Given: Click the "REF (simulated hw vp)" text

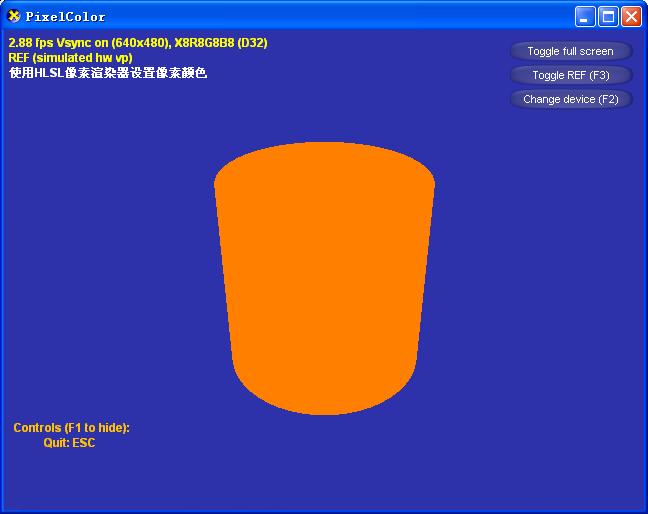Looking at the screenshot, I should pyautogui.click(x=71, y=57).
